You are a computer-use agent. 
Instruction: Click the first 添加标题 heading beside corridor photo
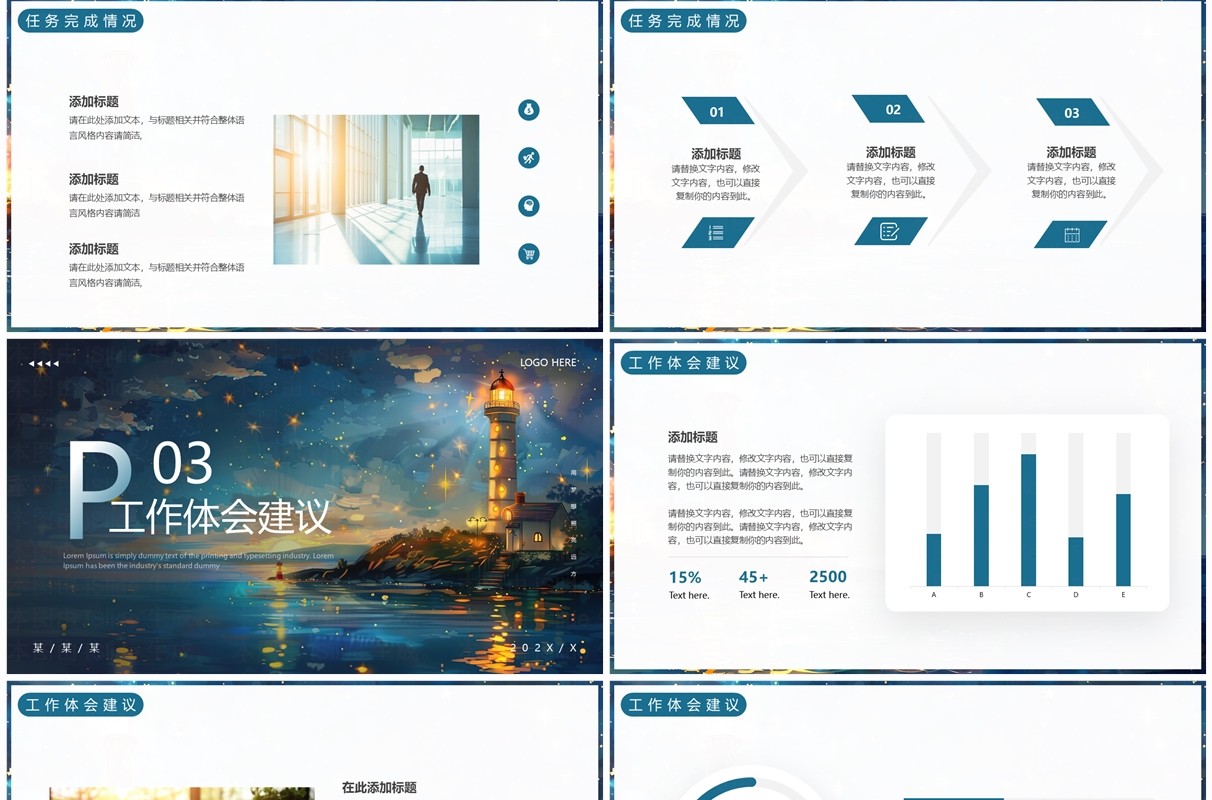coord(94,102)
